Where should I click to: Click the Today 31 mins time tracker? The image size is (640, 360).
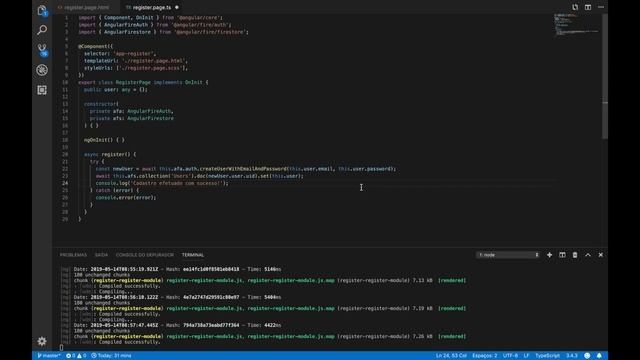coord(111,356)
